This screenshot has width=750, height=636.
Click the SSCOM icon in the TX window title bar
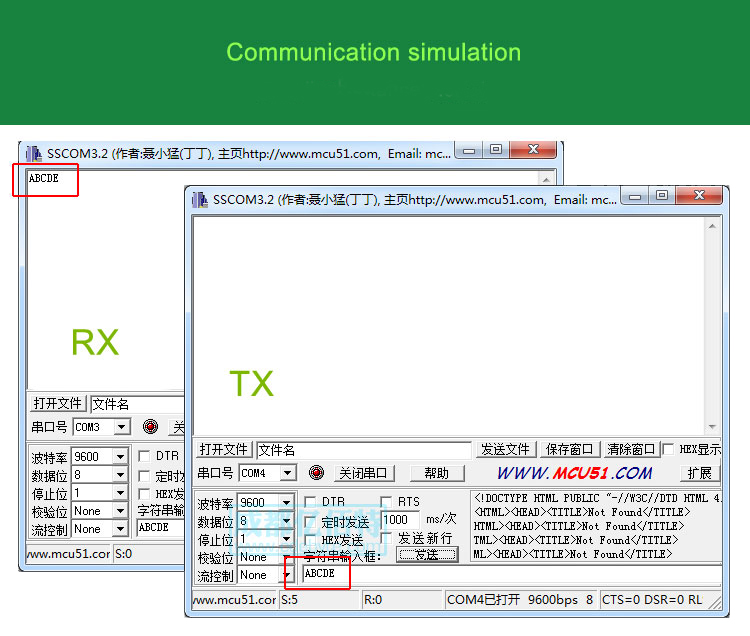click(199, 200)
